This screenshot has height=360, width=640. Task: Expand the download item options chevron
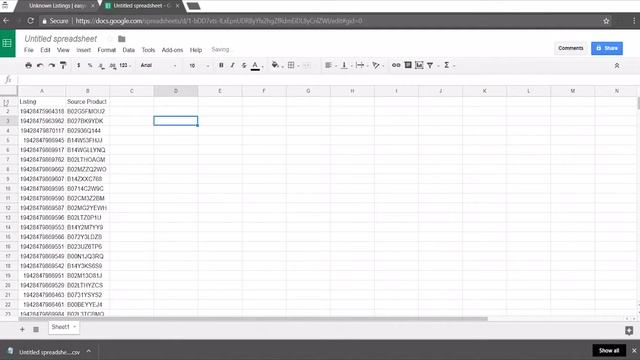[x=89, y=351]
